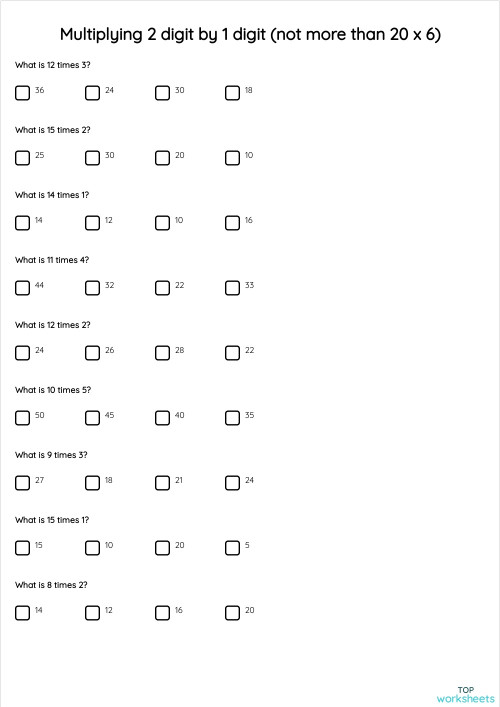
Task: Check the 24 box under 12 times 2
Action: tap(22, 353)
